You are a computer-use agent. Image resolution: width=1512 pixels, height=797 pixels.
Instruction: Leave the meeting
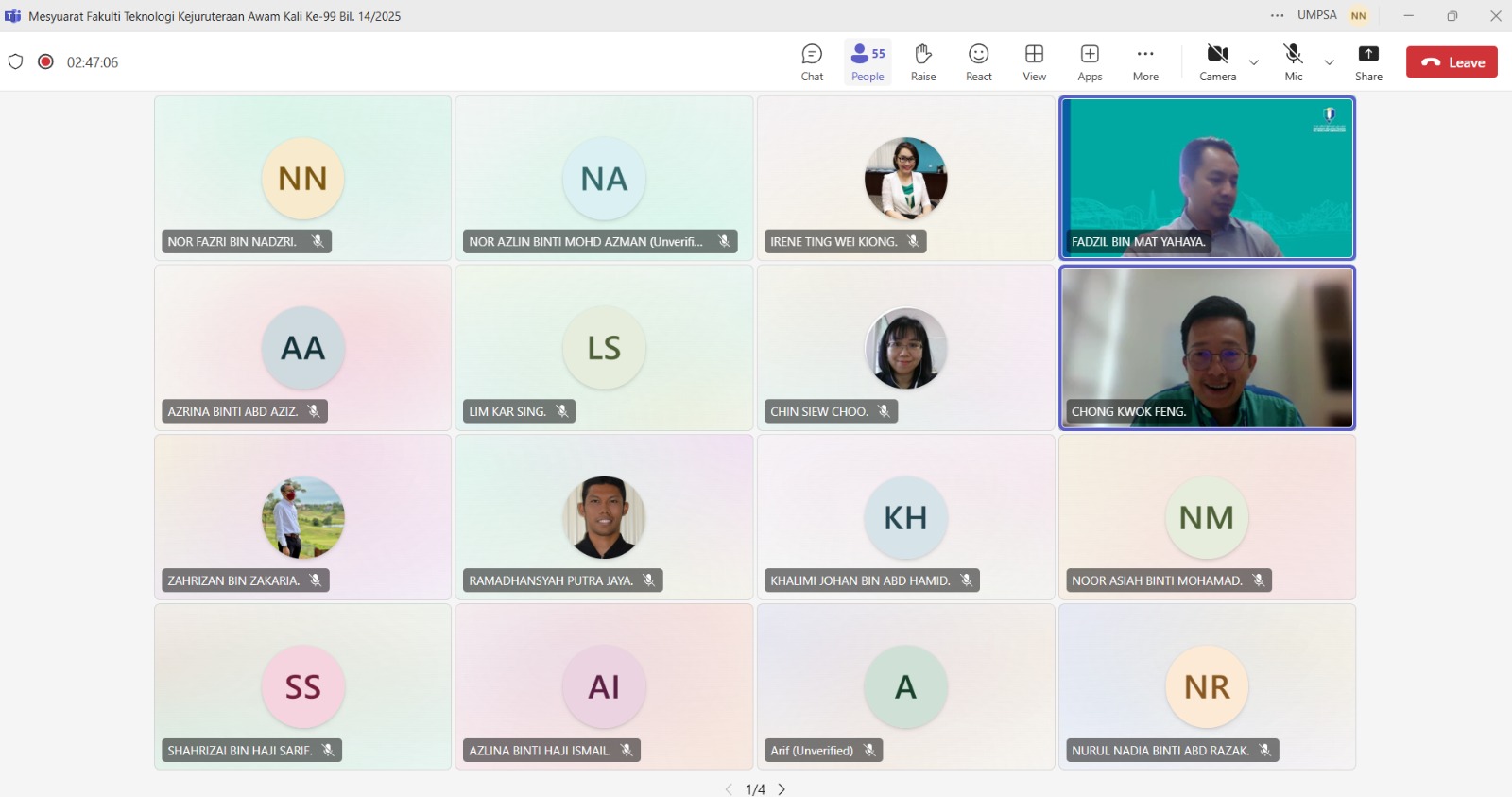tap(1452, 62)
